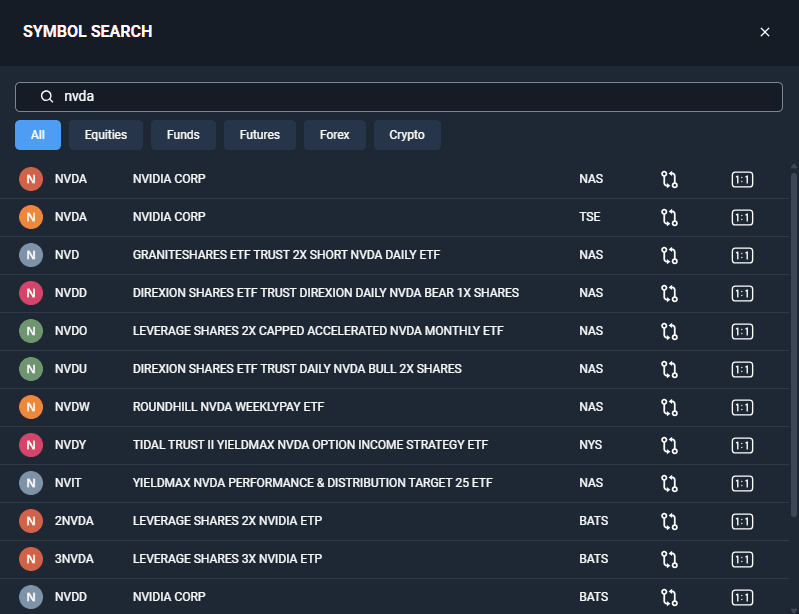Select NVIDIA CORP listed on TSE

click(169, 217)
